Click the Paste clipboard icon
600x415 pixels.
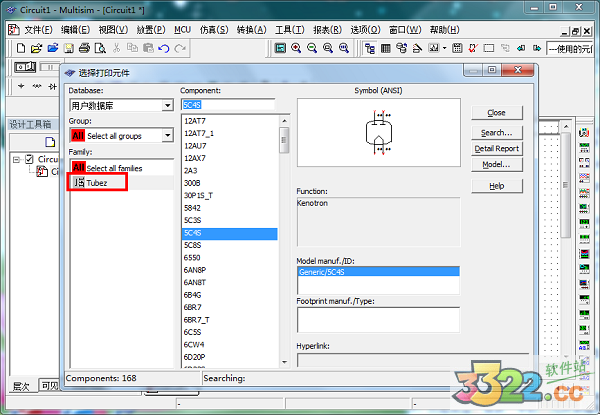[148, 48]
